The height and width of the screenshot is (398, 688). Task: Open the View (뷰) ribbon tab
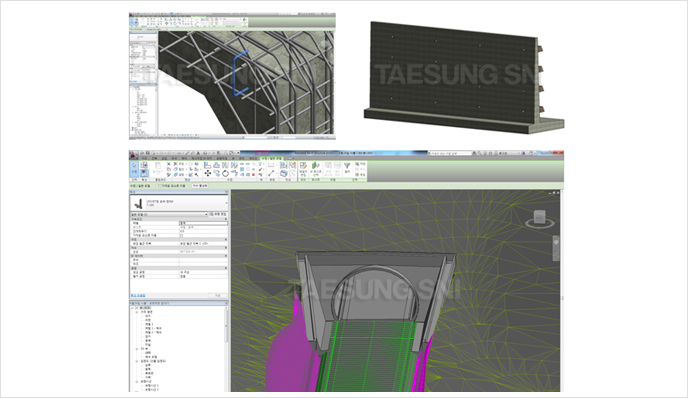click(x=233, y=158)
